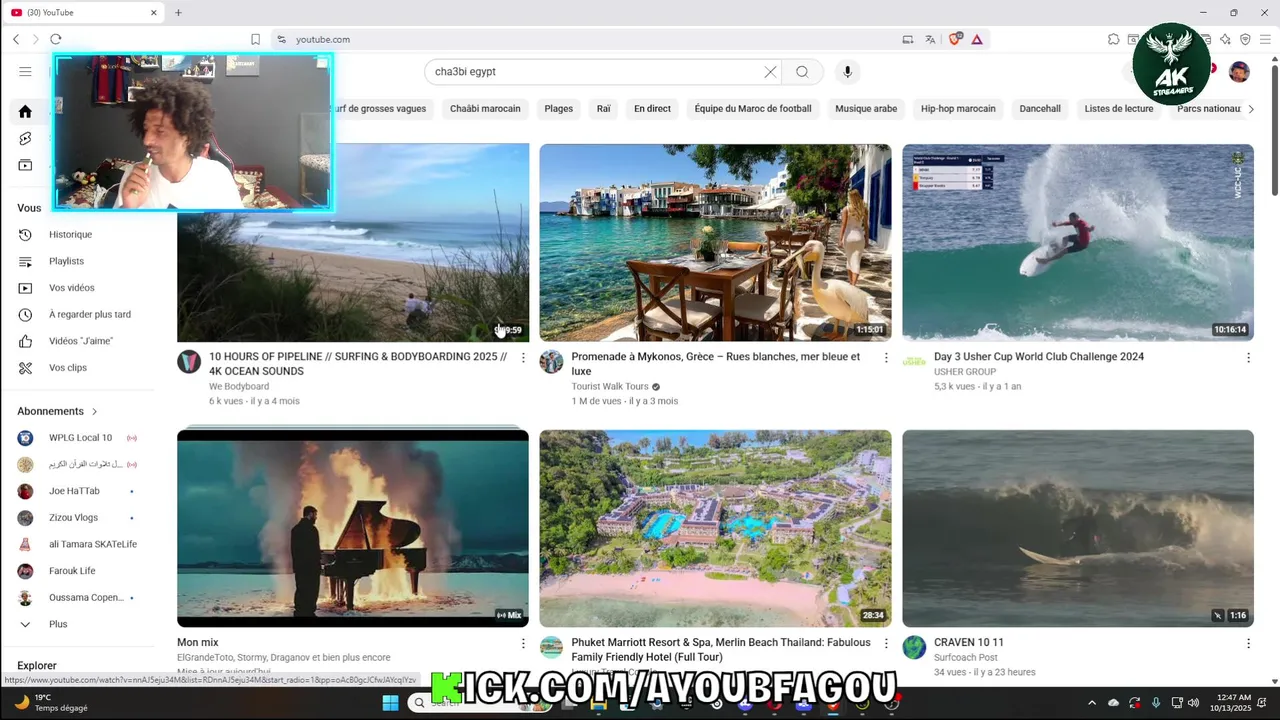Go to YouTube Home in the sidebar
The height and width of the screenshot is (720, 1280).
pos(25,112)
